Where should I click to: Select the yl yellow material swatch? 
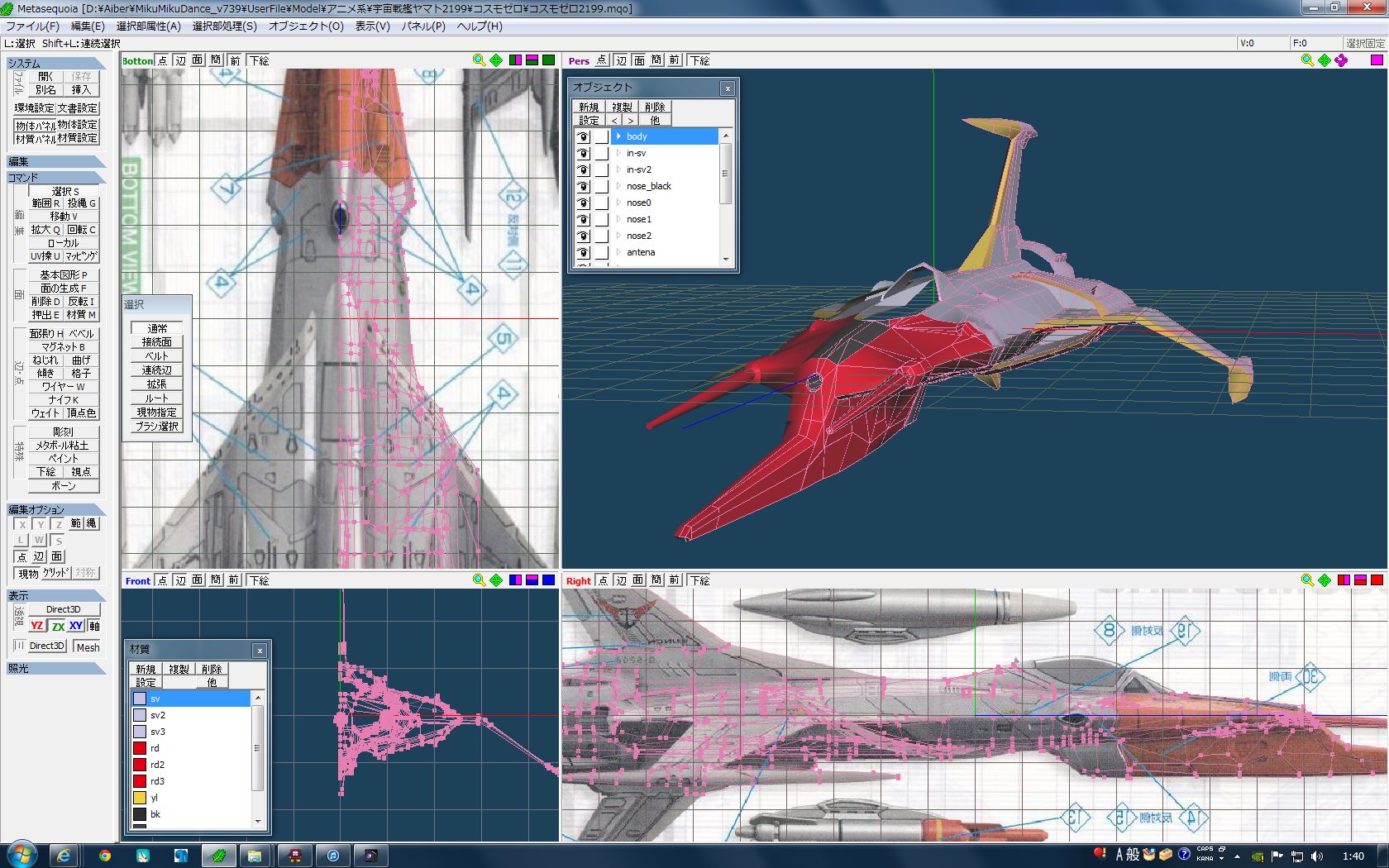140,798
